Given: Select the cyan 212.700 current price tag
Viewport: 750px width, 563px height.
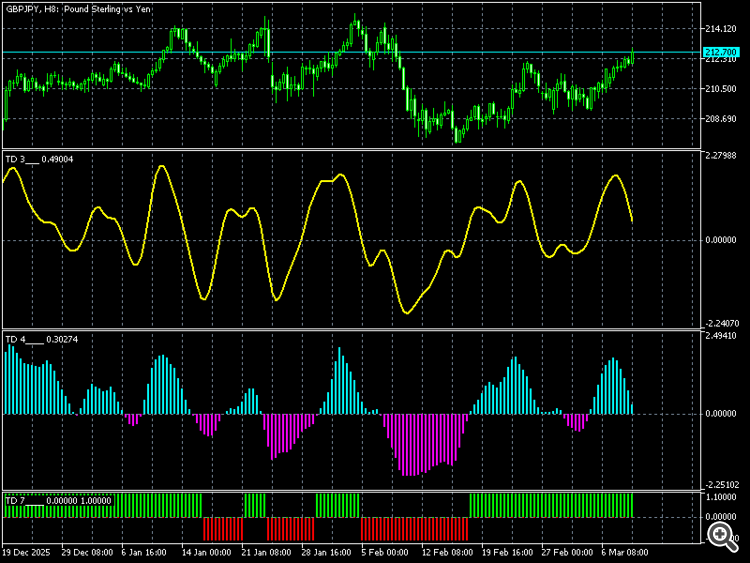Looking at the screenshot, I should [721, 52].
